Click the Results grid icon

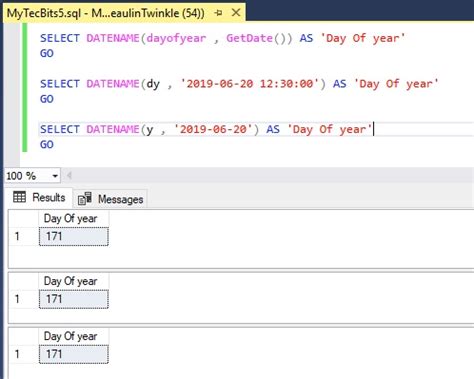(19, 197)
